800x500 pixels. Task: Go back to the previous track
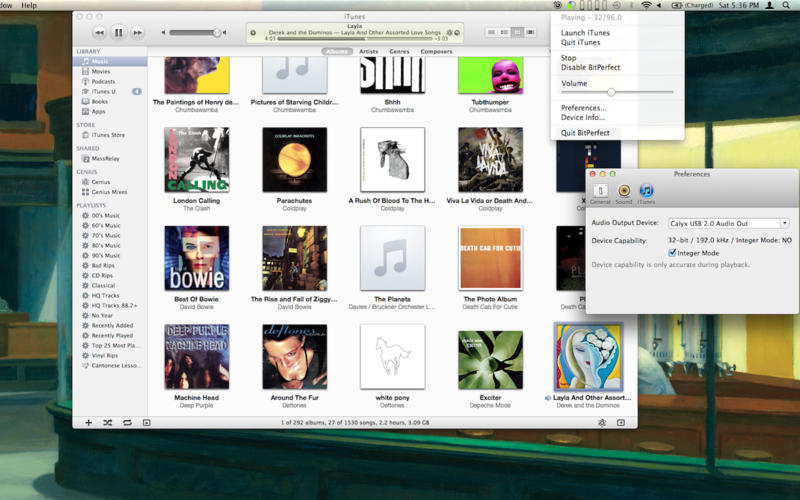click(99, 32)
